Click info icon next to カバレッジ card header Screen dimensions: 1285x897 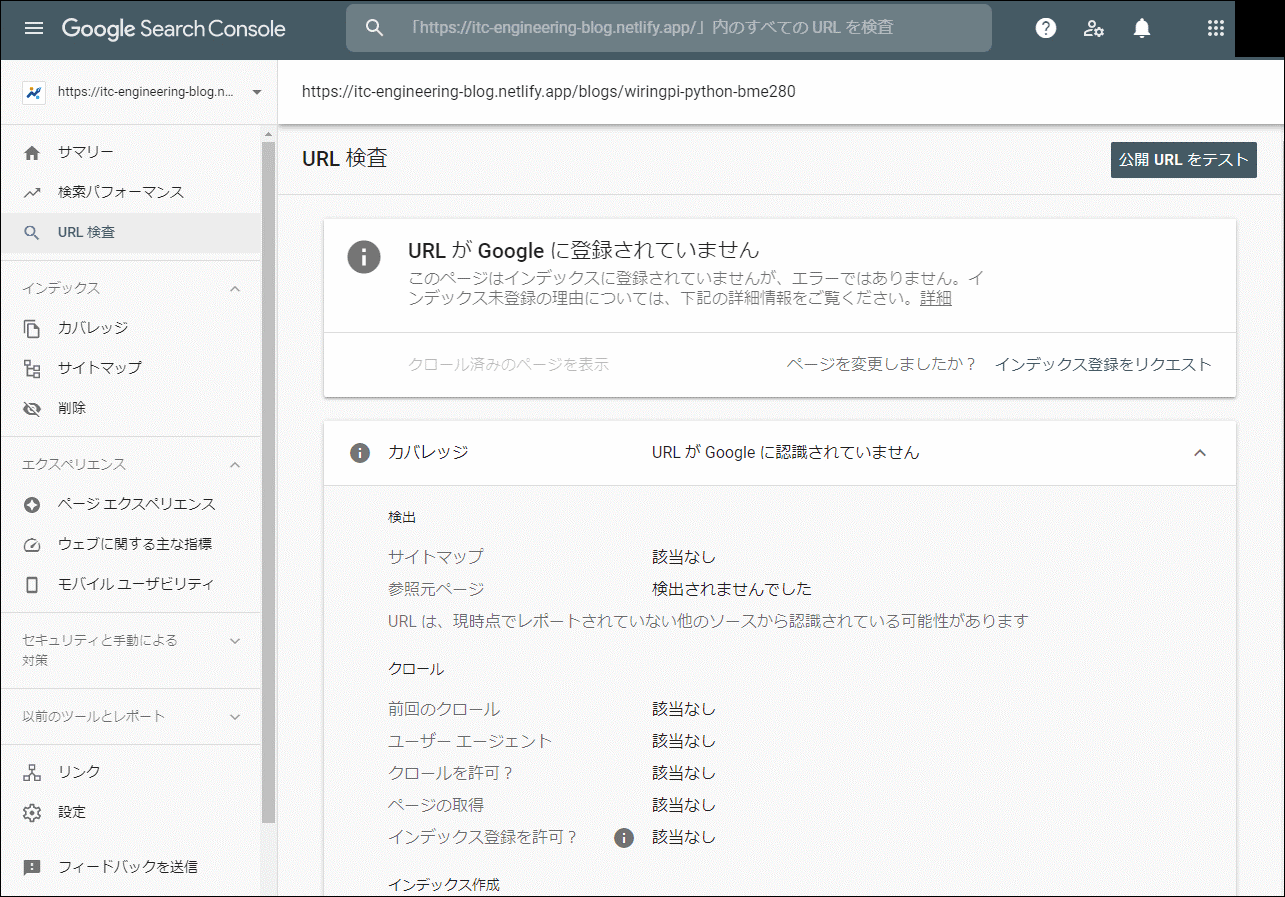pos(360,453)
